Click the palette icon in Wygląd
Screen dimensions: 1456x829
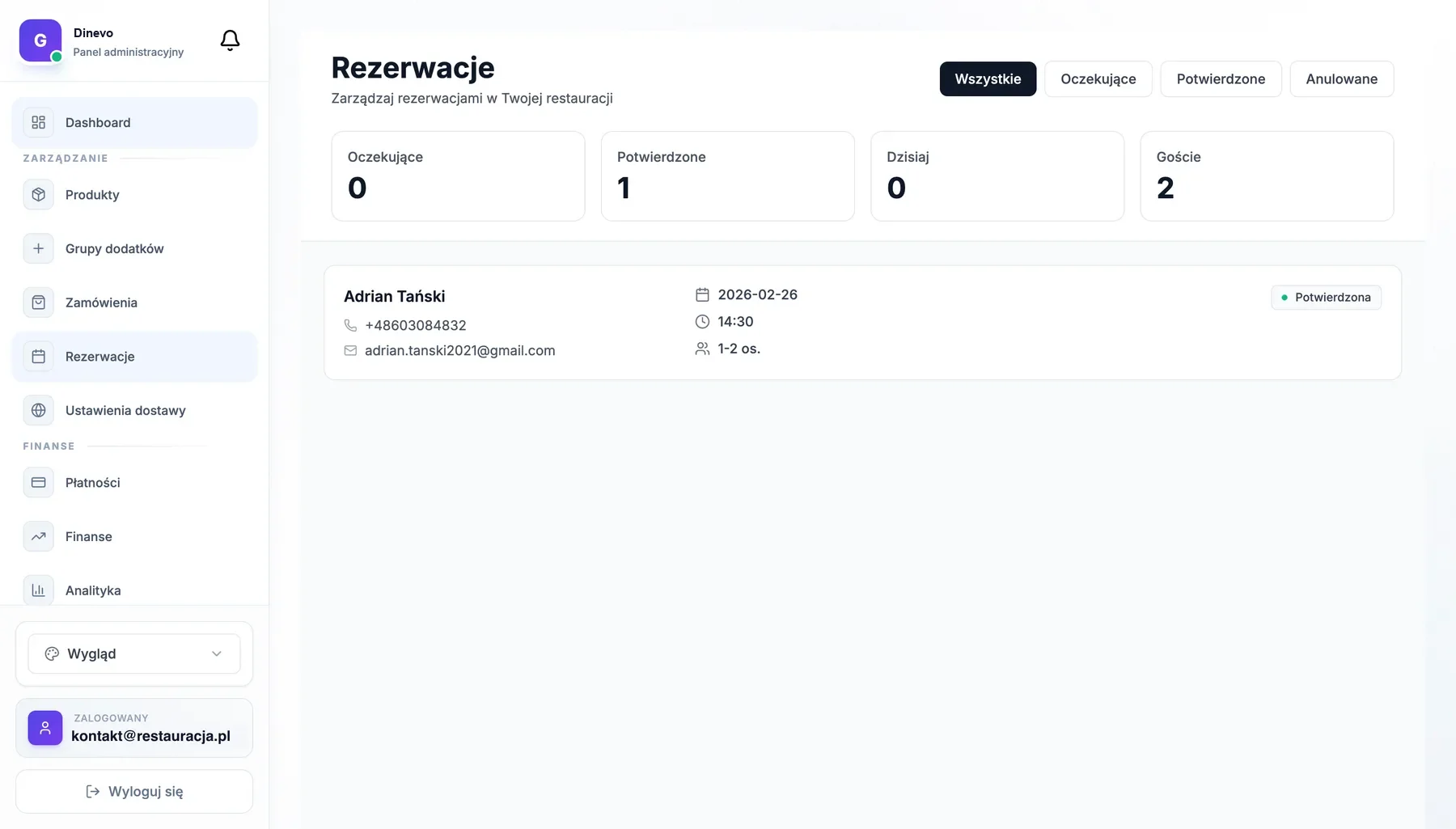[52, 653]
